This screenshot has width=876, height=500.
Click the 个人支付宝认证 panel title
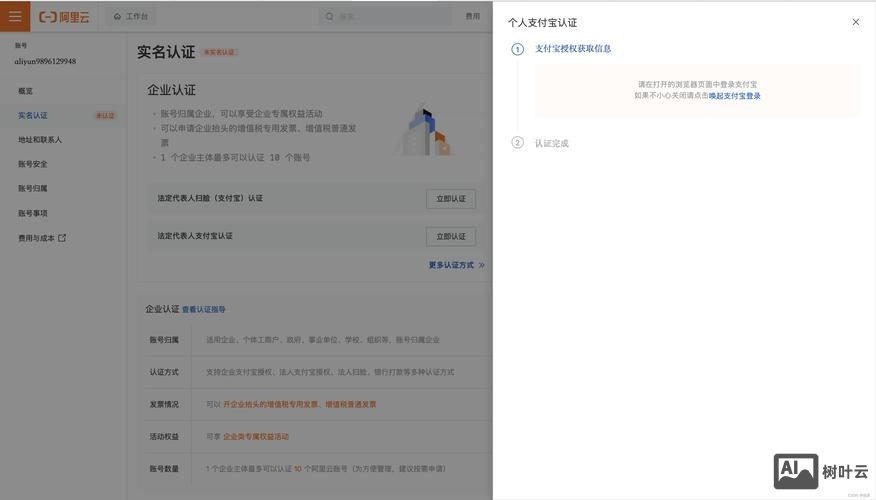coord(542,23)
